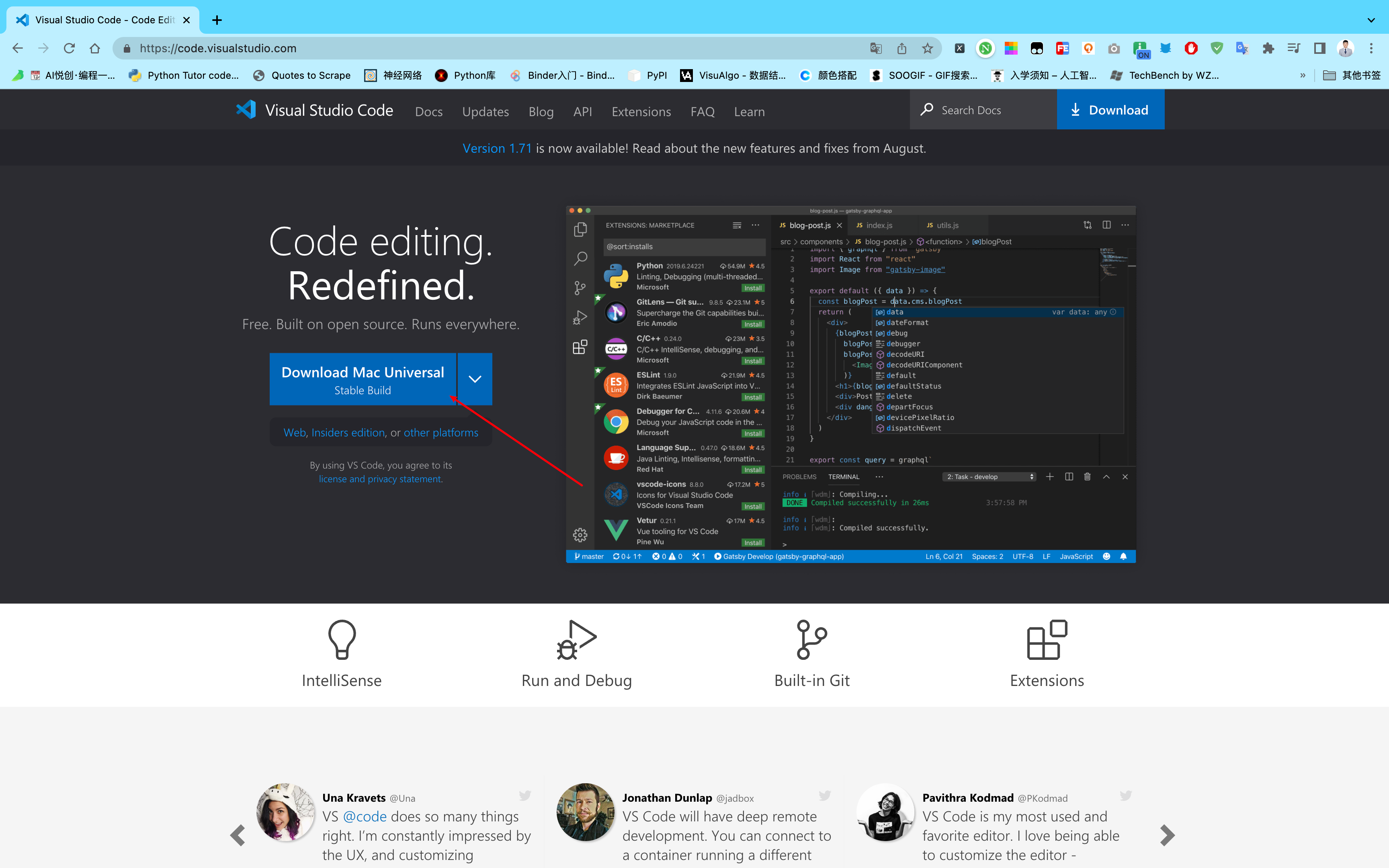Select the Visual Studio Code browser tab
Screen dimensions: 1389x868
[103, 20]
